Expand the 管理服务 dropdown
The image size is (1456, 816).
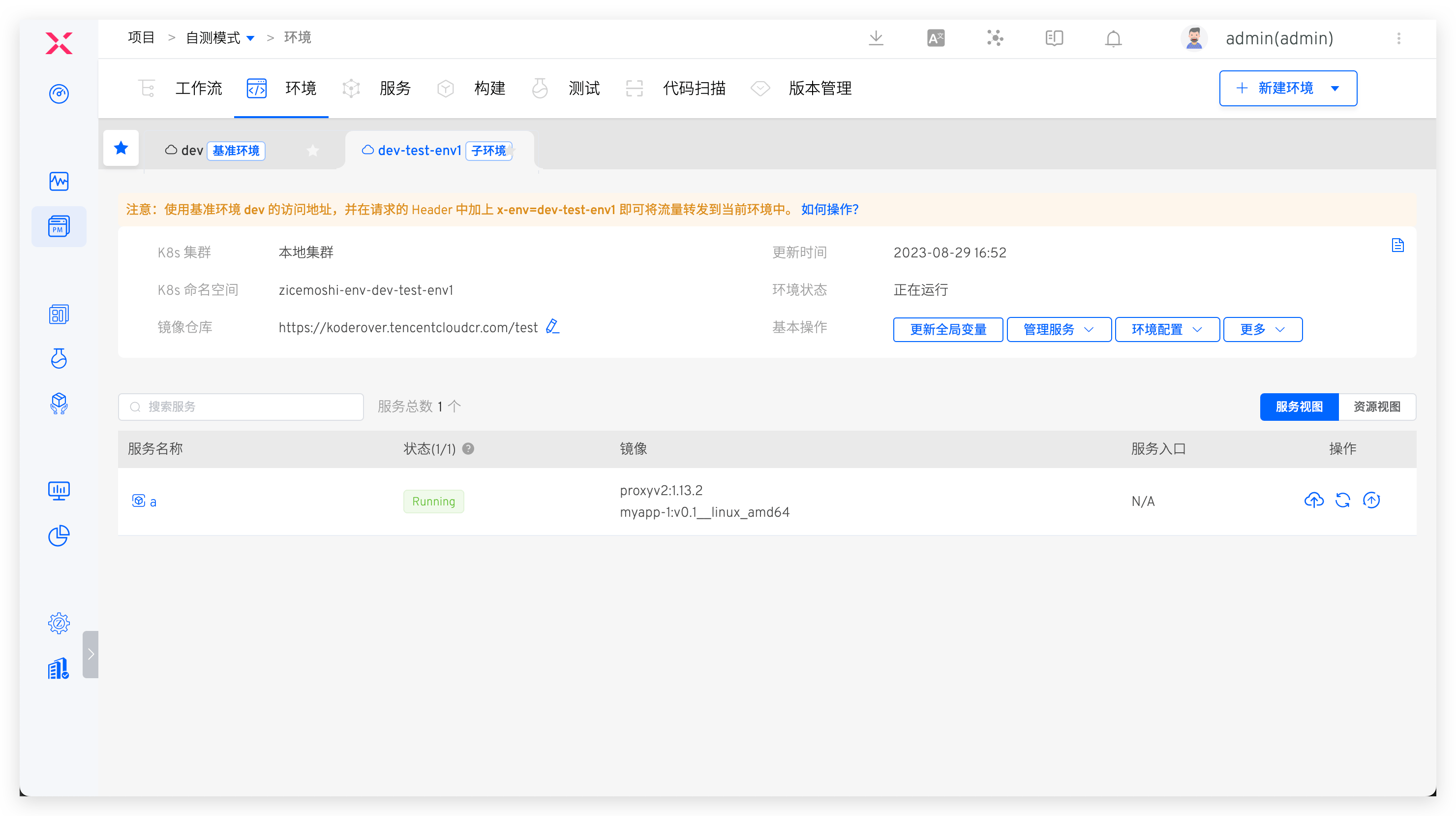click(x=1059, y=329)
